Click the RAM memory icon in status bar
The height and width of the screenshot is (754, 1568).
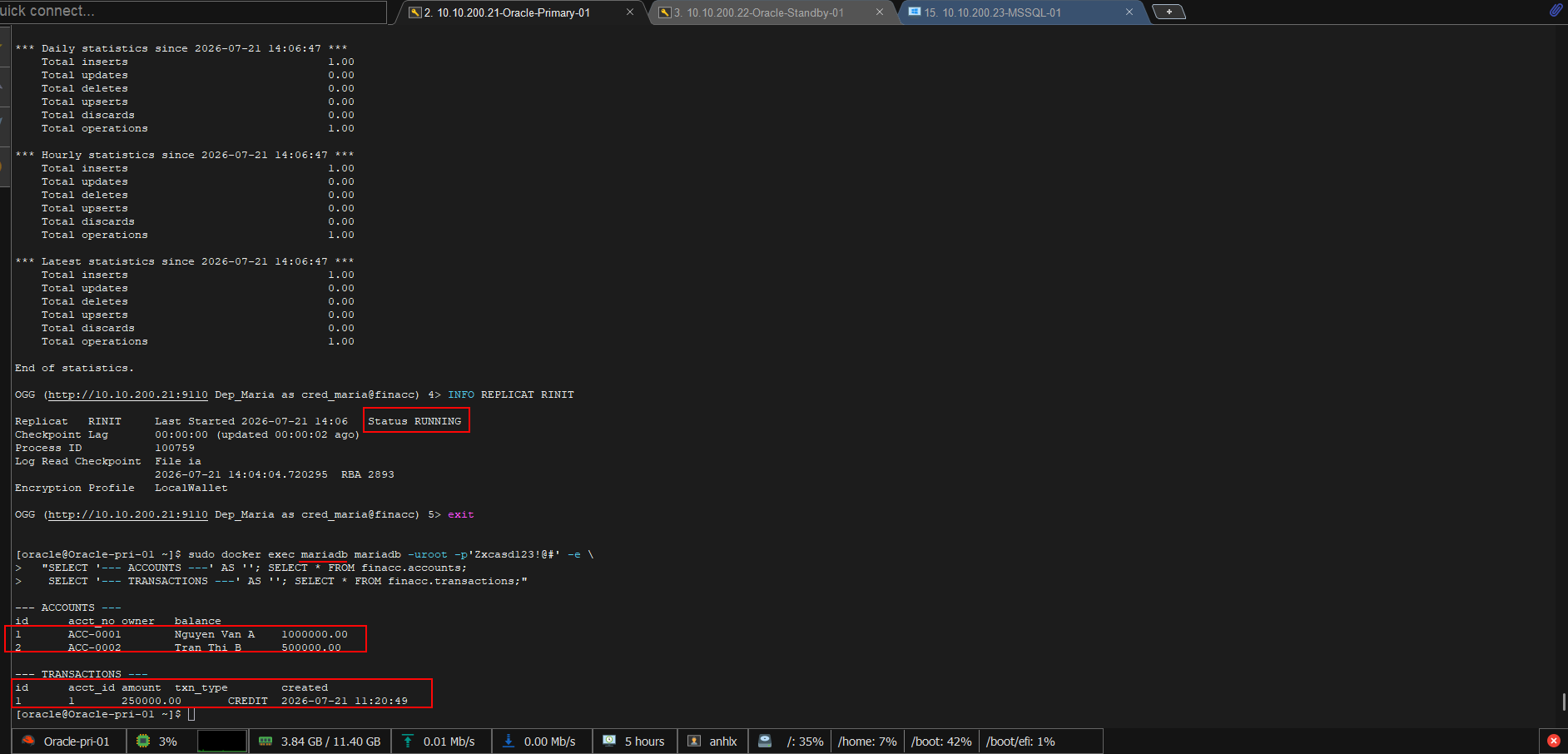pyautogui.click(x=265, y=741)
